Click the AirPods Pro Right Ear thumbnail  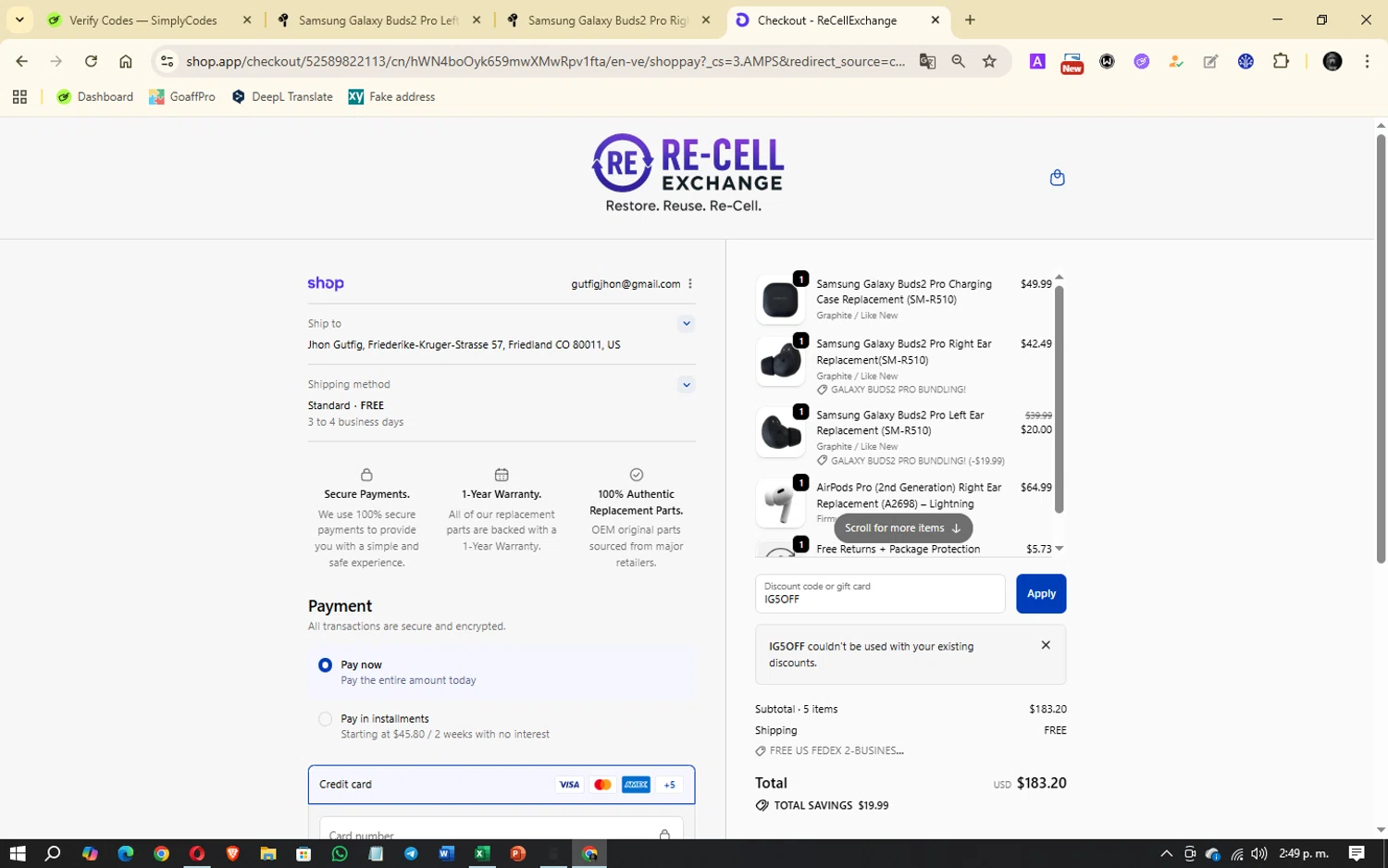(780, 503)
